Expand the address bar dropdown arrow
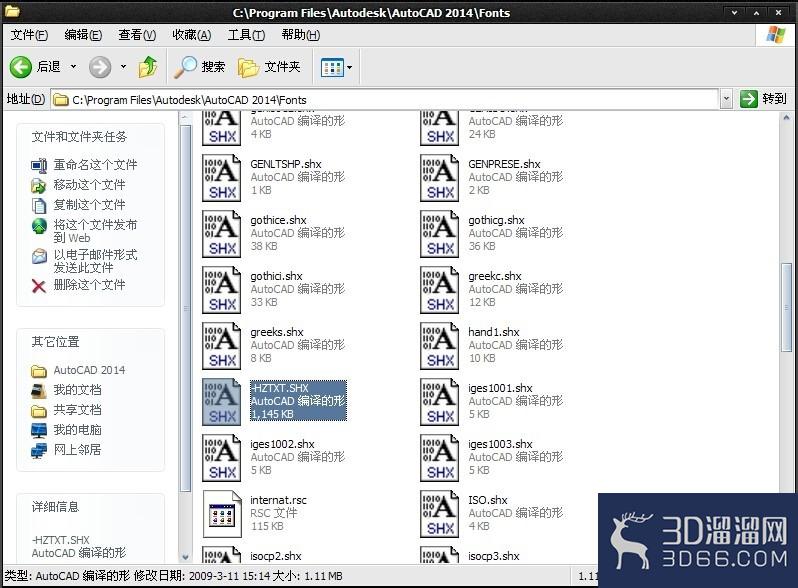The height and width of the screenshot is (588, 798). (726, 99)
